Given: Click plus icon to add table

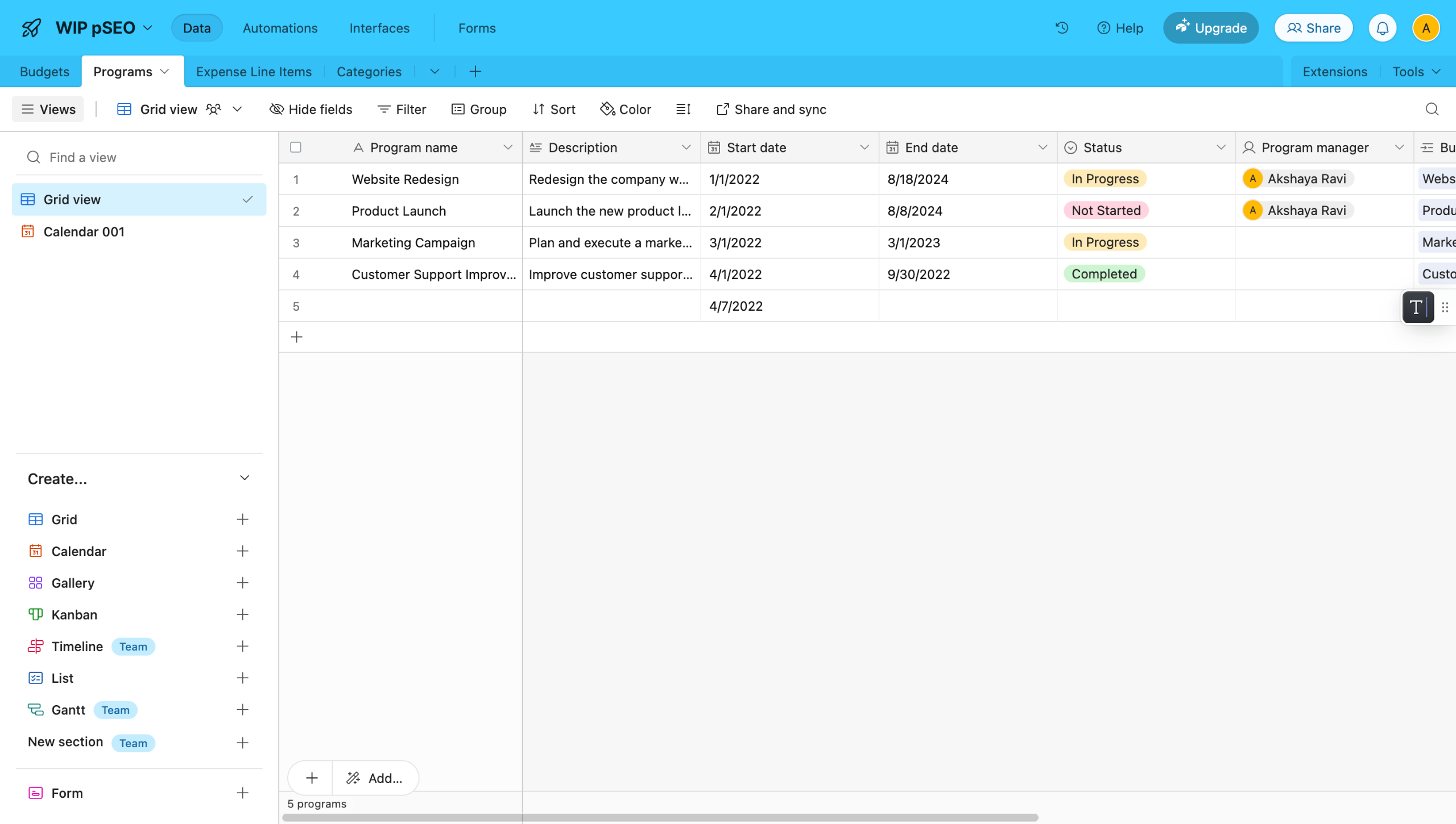Looking at the screenshot, I should point(475,72).
